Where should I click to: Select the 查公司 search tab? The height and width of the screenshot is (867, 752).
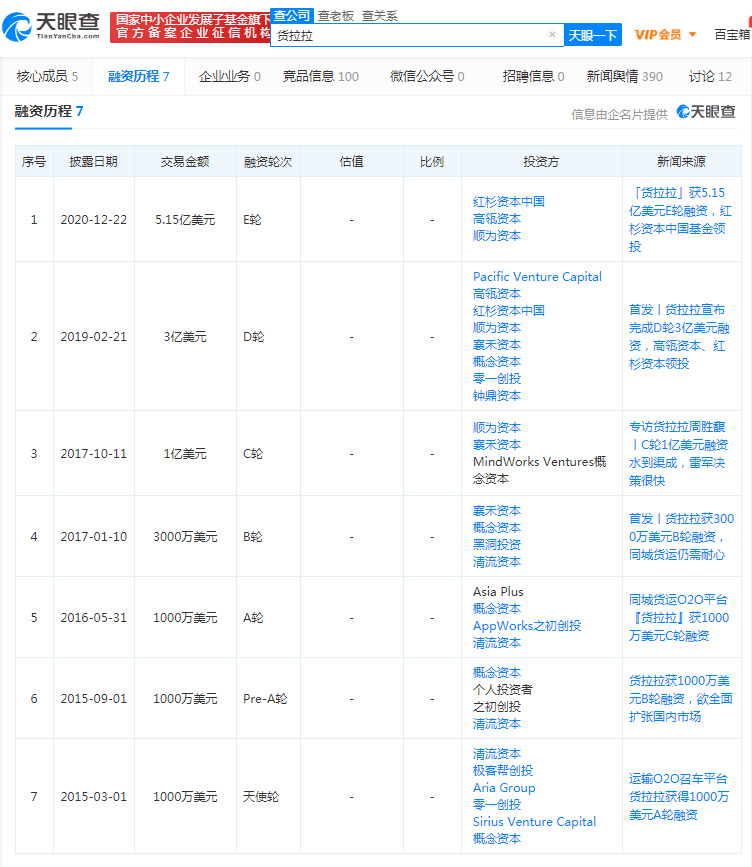[x=292, y=15]
